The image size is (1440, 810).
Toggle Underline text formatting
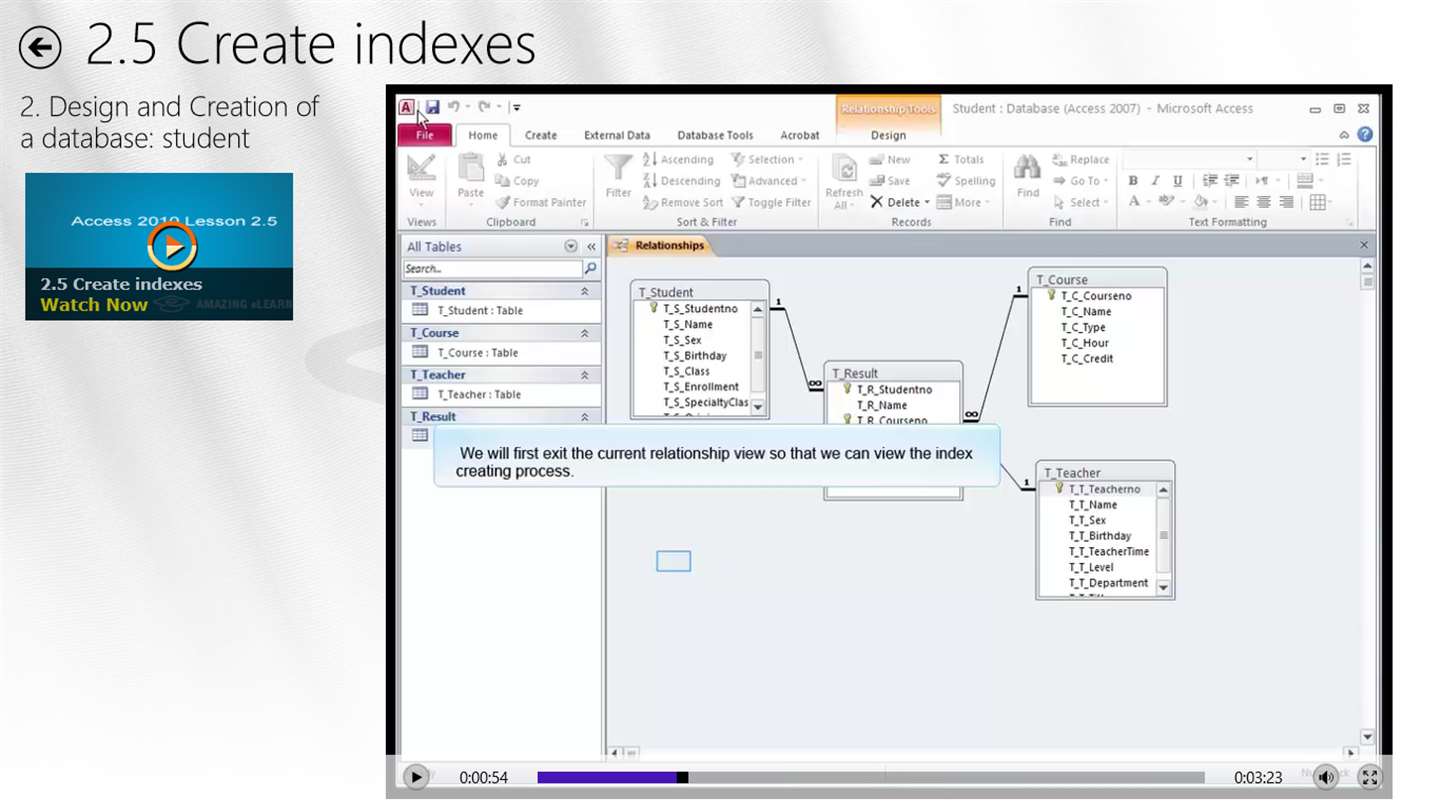[x=1177, y=181]
